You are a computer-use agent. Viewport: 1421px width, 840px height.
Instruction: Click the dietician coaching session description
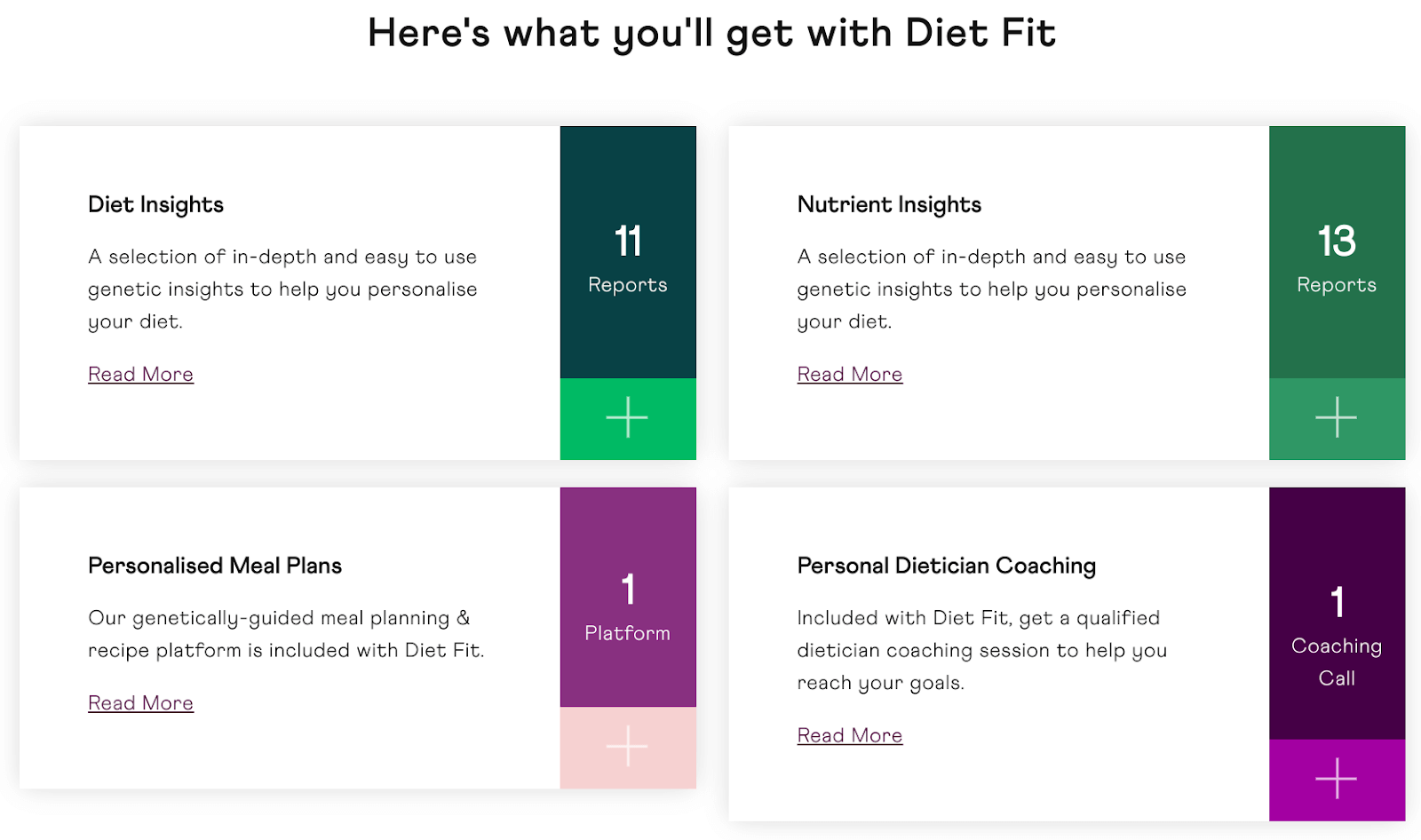(x=982, y=650)
